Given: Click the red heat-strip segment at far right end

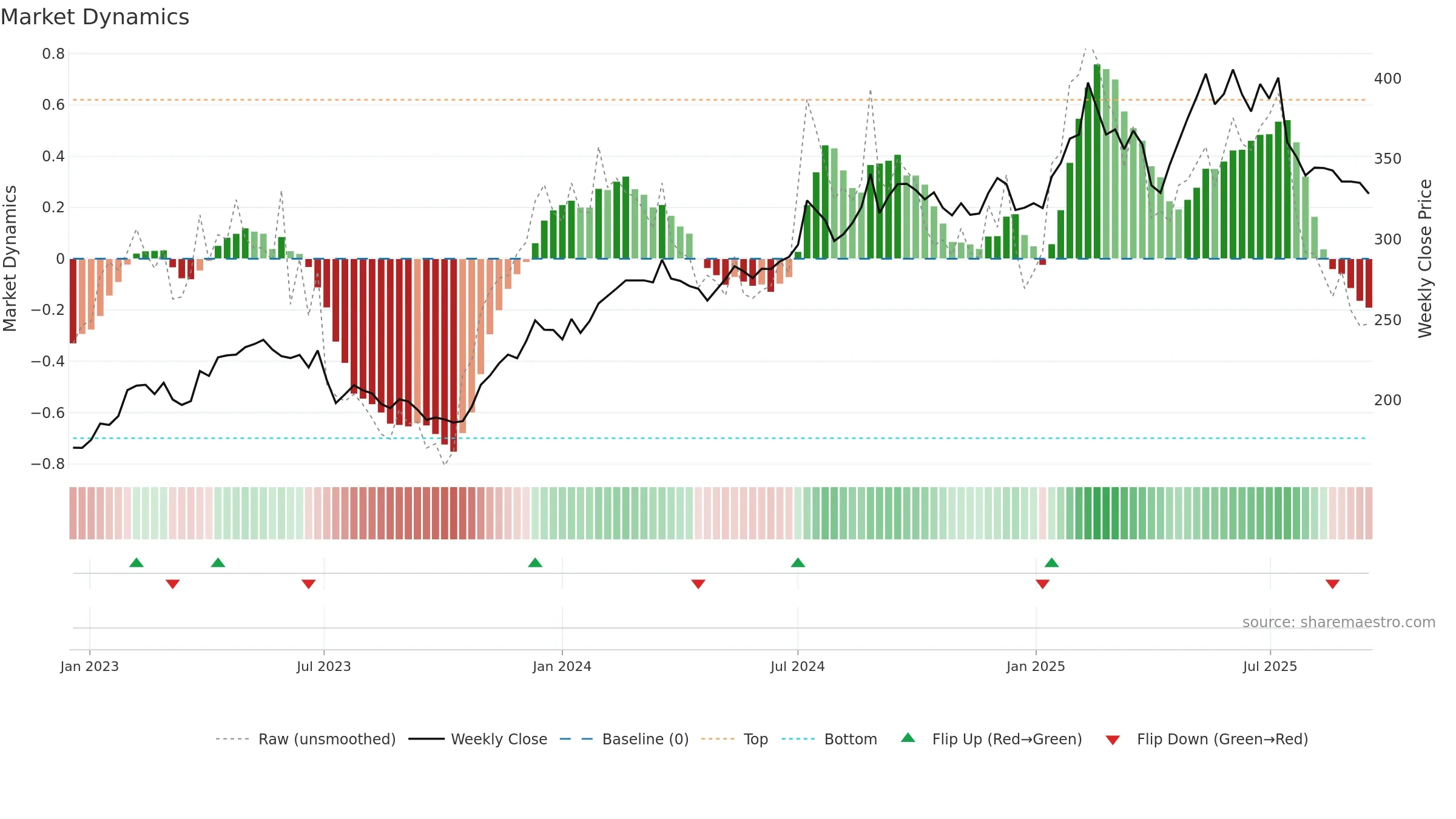Looking at the screenshot, I should coord(1369,513).
